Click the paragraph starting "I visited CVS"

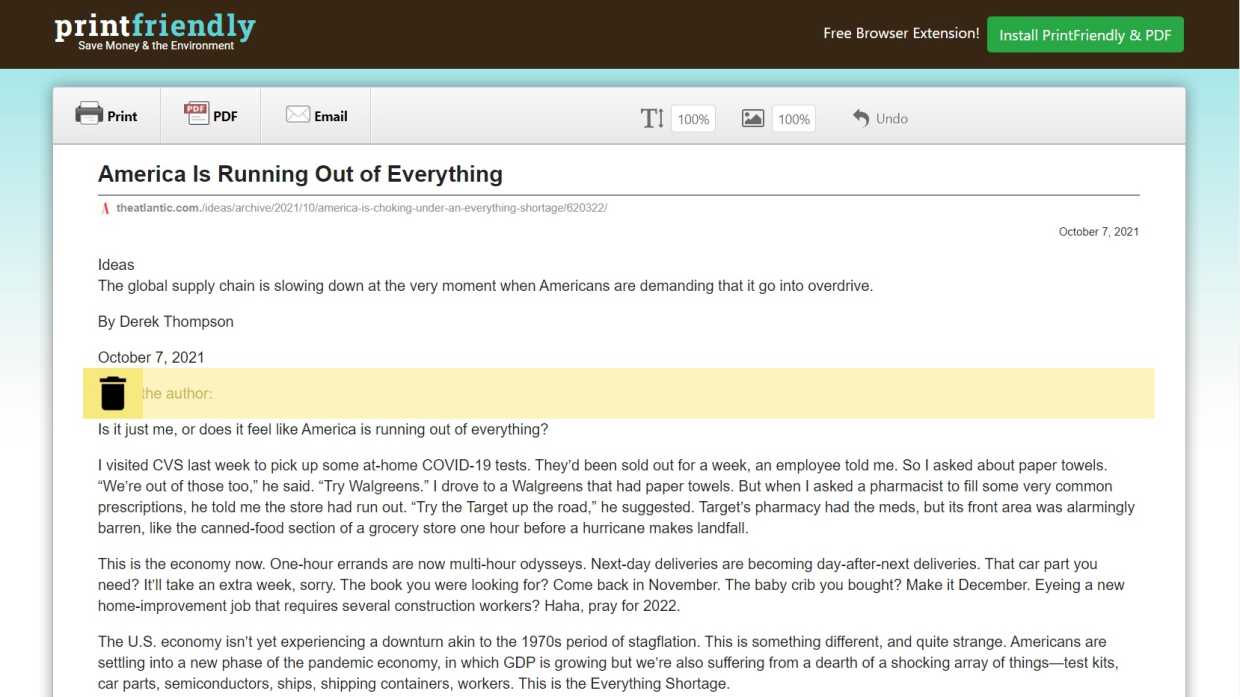coord(617,497)
